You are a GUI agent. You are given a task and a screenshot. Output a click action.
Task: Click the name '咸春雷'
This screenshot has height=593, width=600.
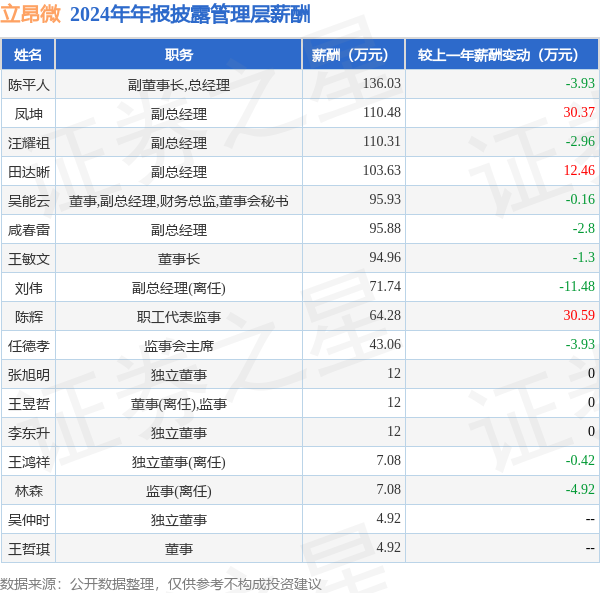pos(29,230)
